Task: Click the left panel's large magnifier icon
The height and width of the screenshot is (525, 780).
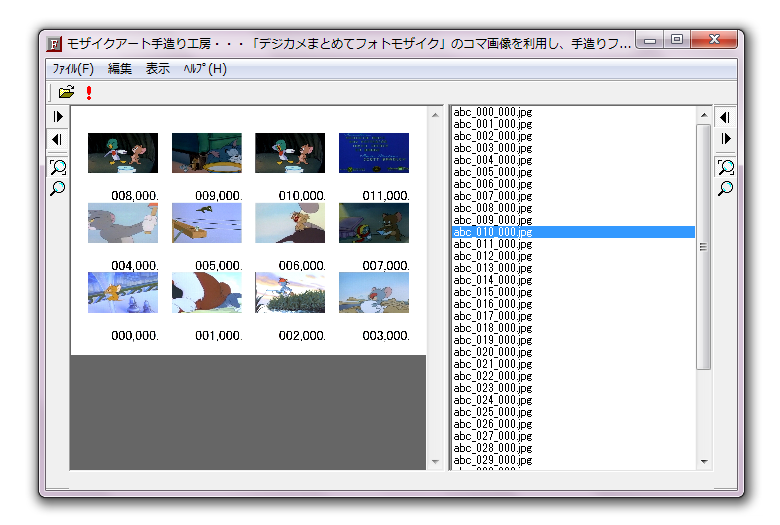Action: tap(58, 167)
